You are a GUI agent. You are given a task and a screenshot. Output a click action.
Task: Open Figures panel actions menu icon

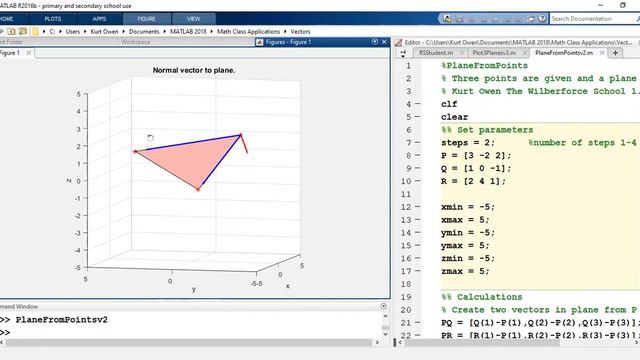(375, 42)
